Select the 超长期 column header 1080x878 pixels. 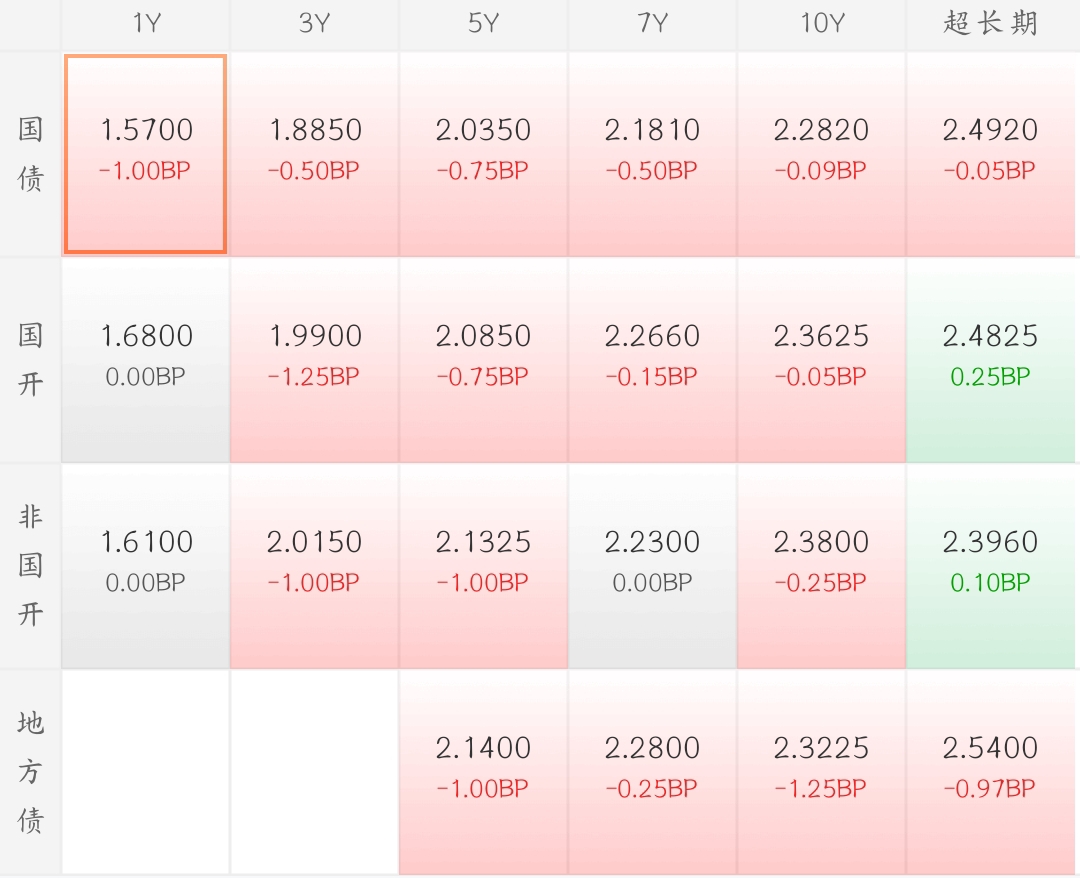pos(990,24)
